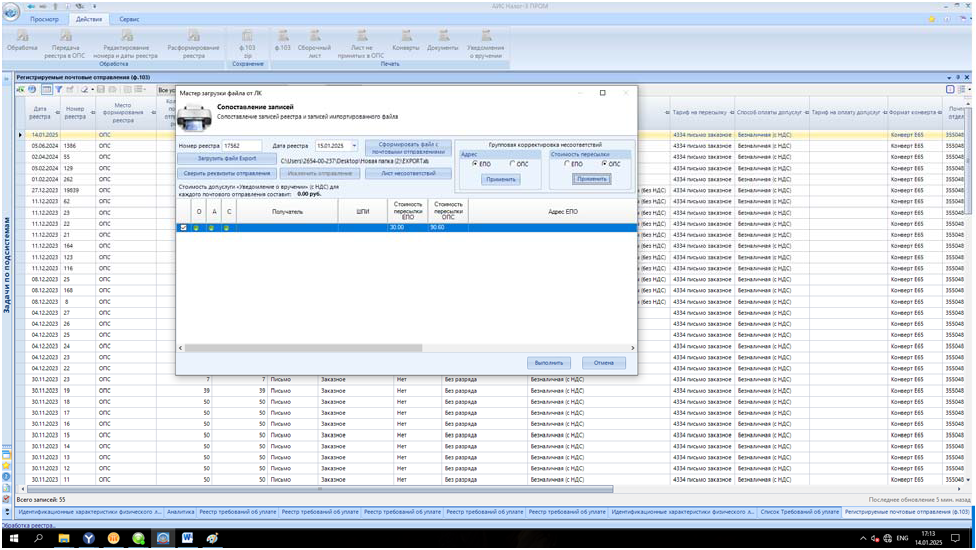This screenshot has width=976, height=550.
Task: Open the Аналитика bottom tab
Action: coord(180,511)
